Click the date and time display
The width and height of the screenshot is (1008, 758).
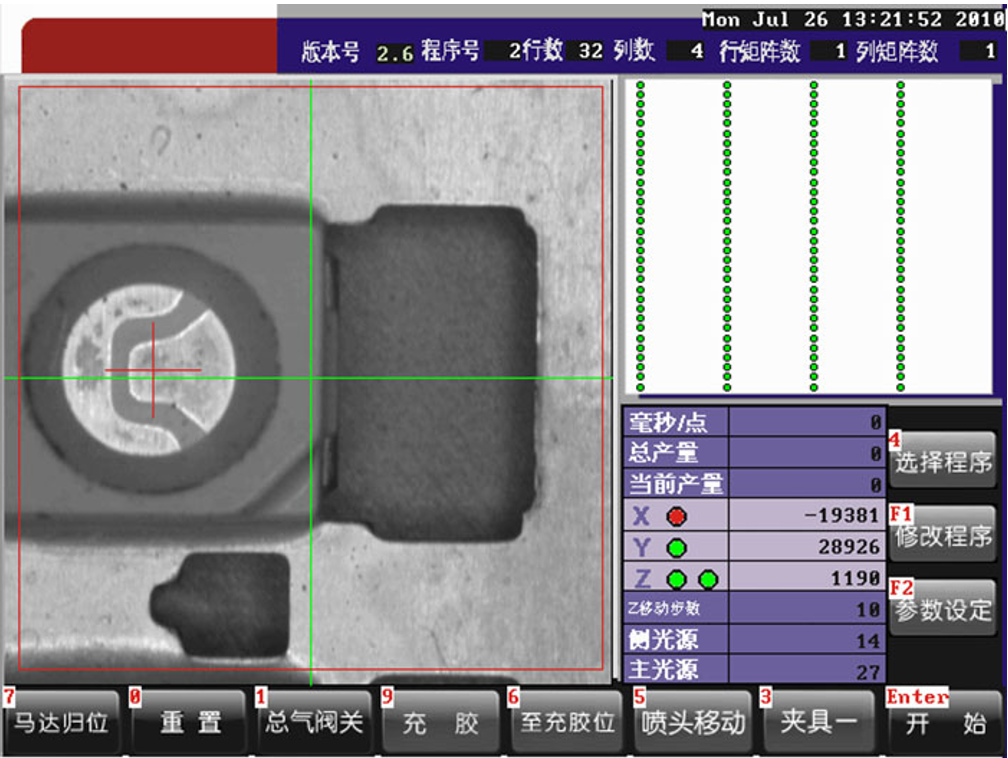pyautogui.click(x=852, y=19)
